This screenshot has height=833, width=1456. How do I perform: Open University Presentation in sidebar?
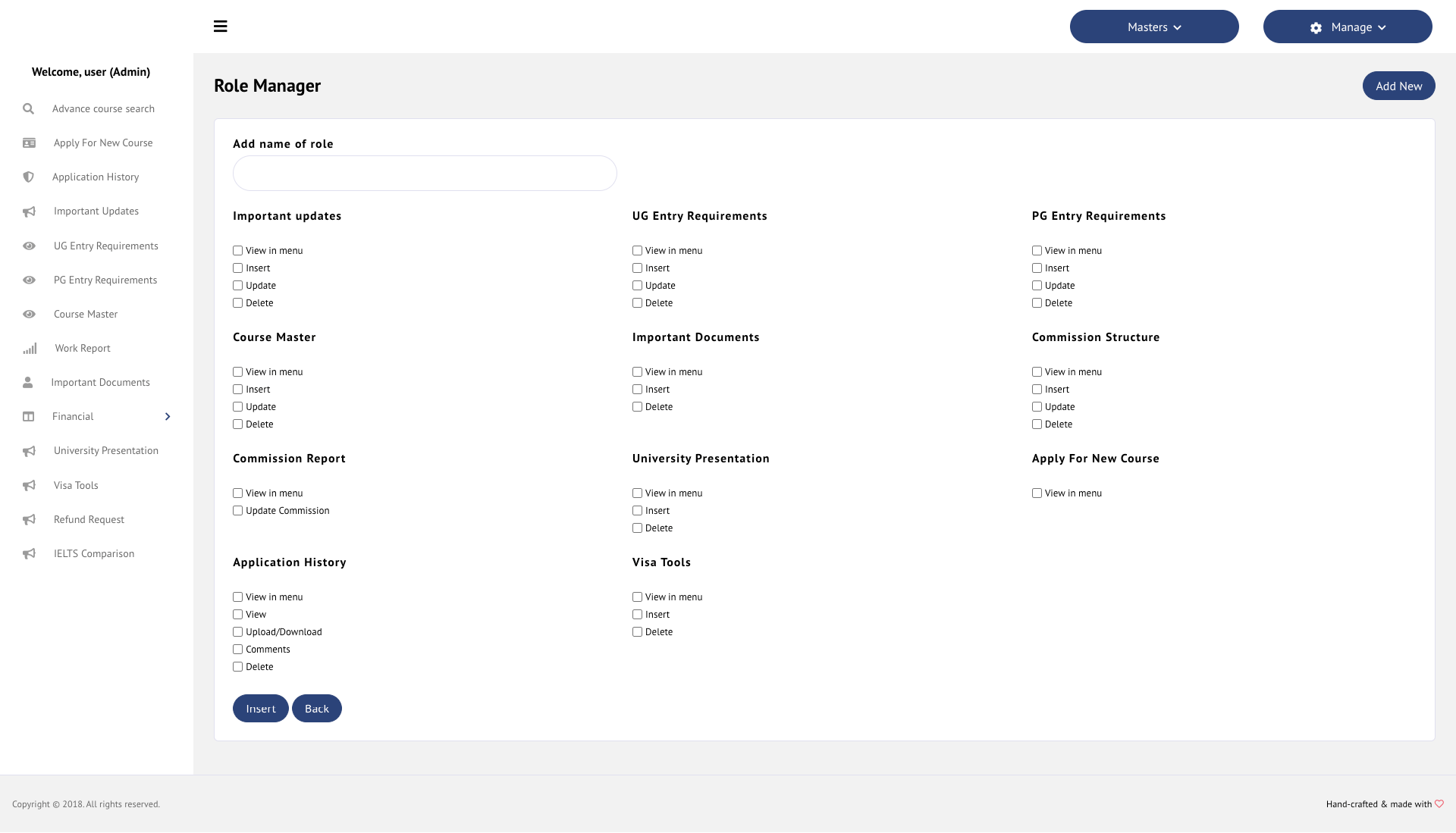pos(106,451)
